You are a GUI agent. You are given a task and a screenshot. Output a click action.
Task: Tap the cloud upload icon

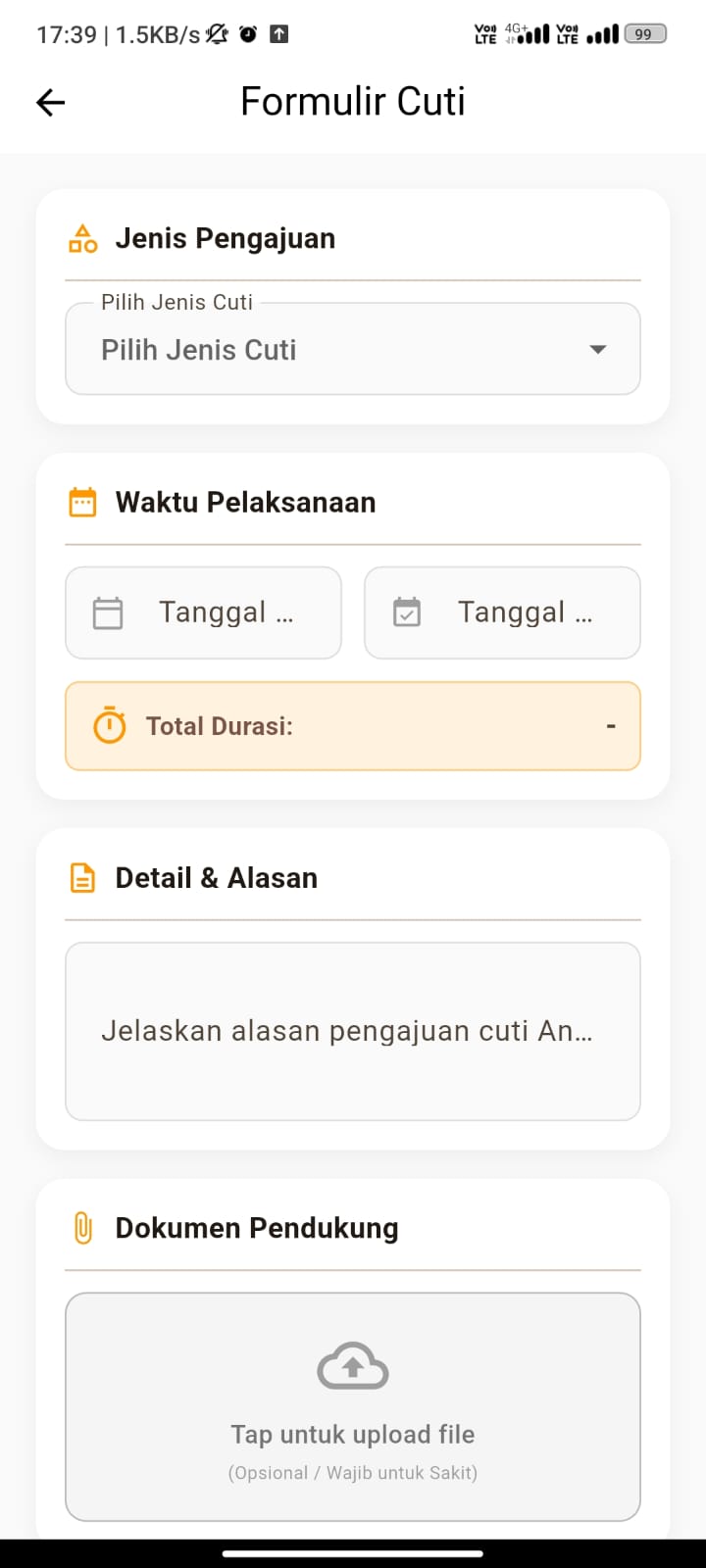coord(352,1364)
